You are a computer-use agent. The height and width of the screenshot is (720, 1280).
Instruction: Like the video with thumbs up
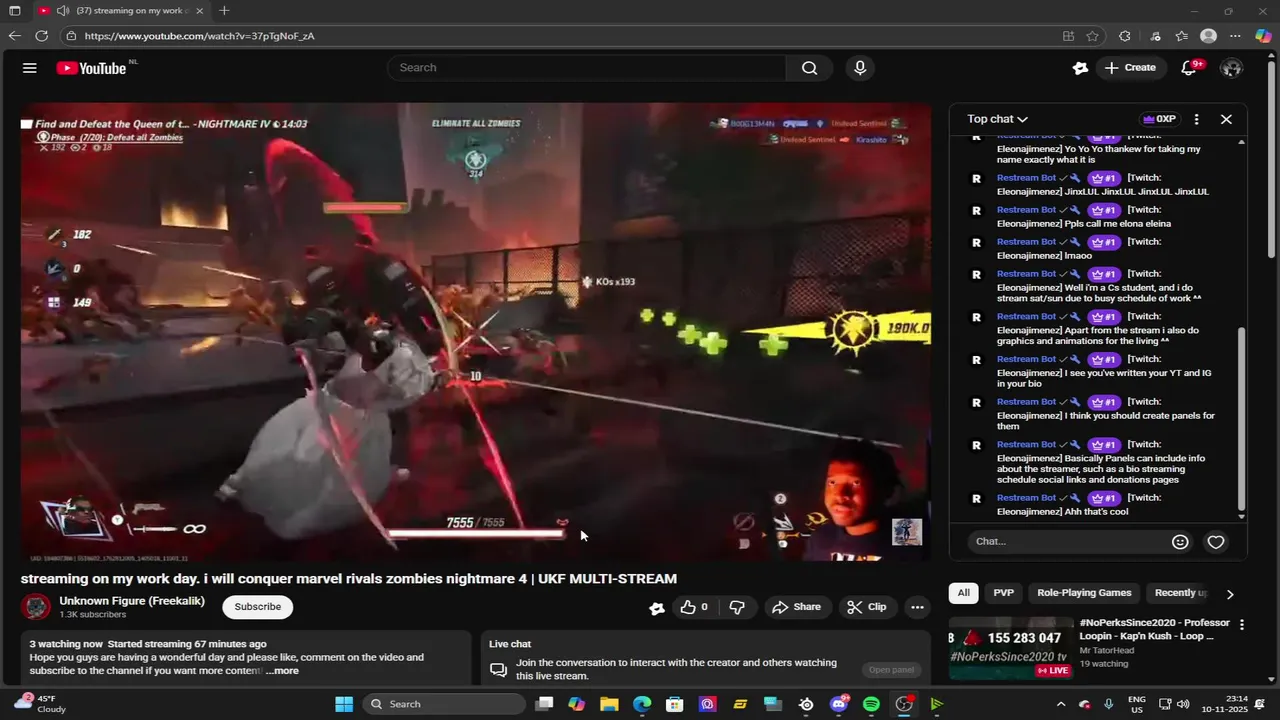693,607
